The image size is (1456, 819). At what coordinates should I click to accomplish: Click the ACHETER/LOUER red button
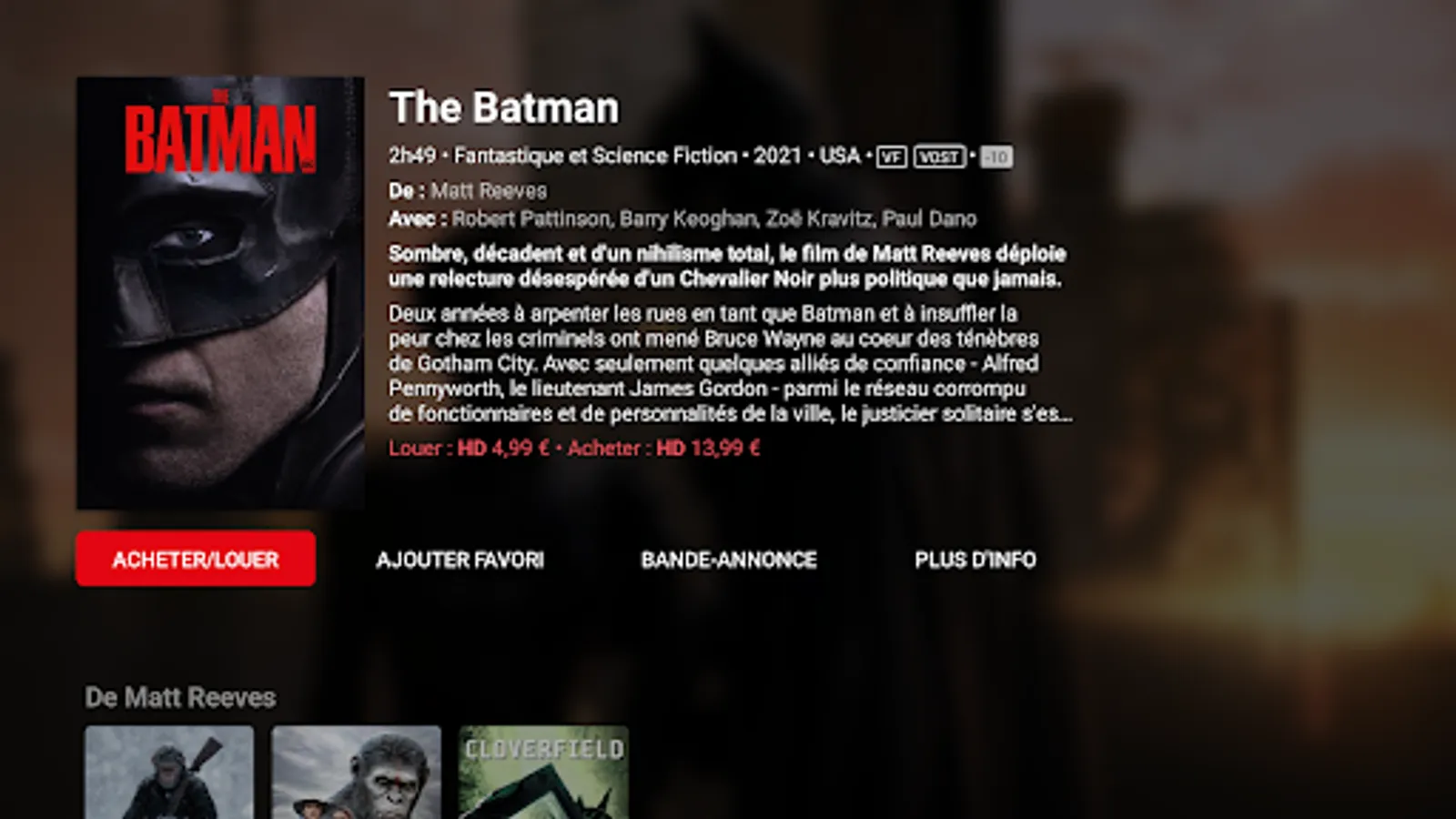coord(196,559)
